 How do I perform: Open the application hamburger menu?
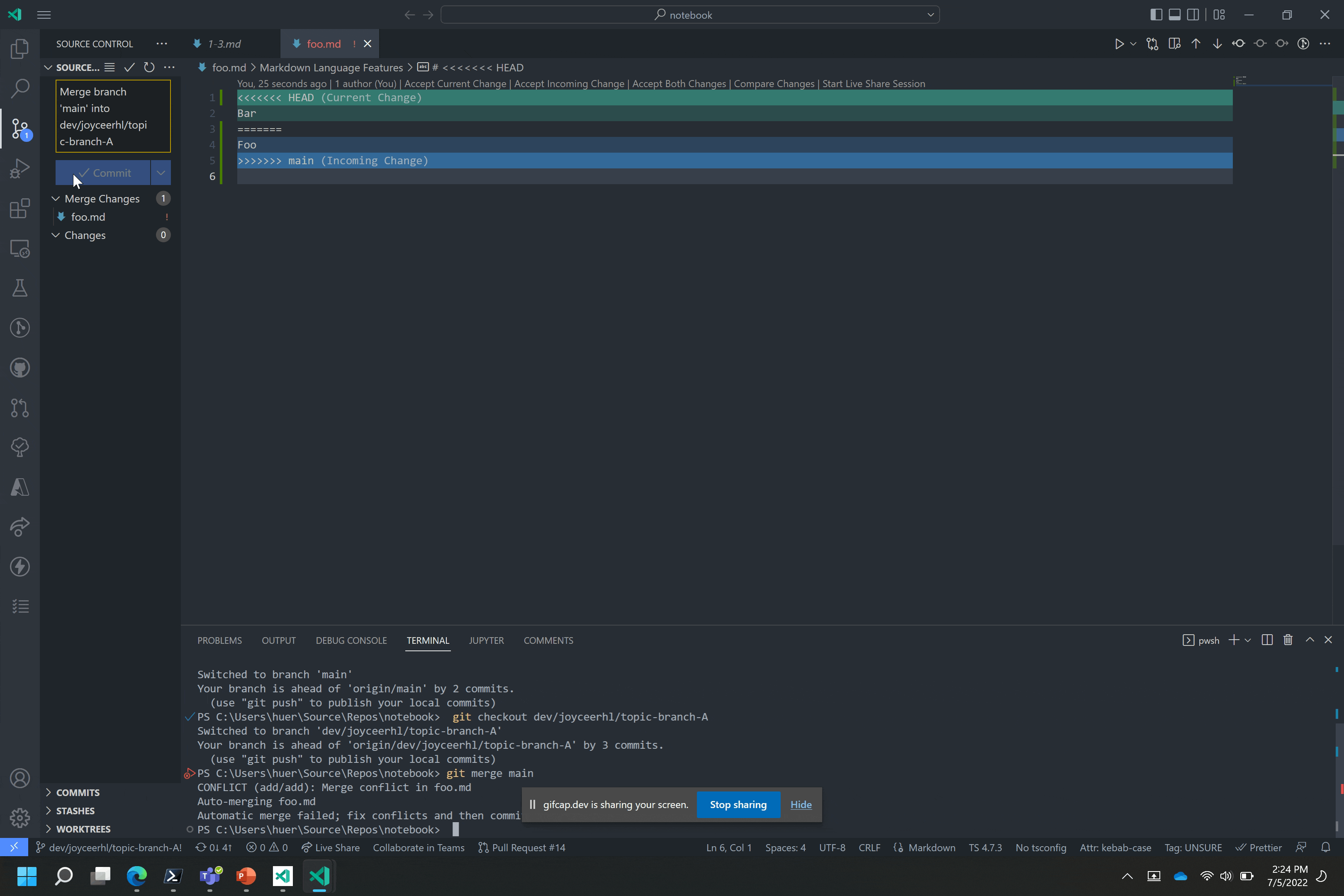coord(44,14)
